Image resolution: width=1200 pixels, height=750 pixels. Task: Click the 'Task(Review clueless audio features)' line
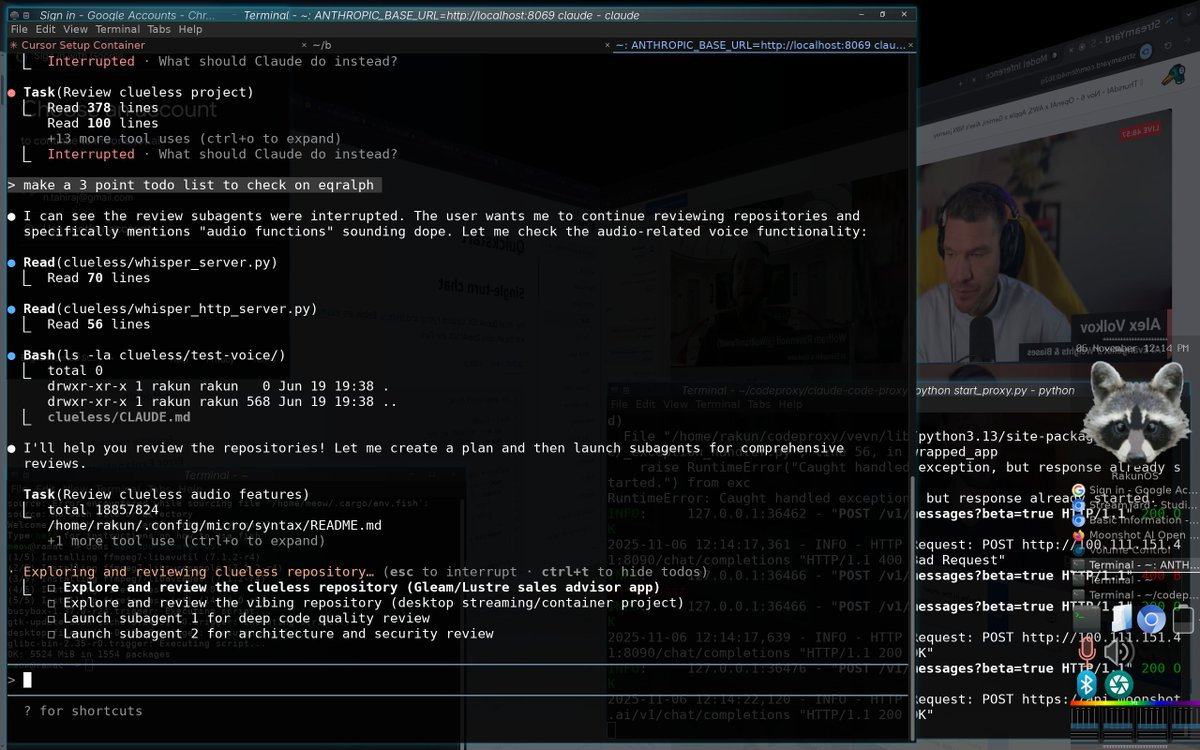click(x=166, y=494)
